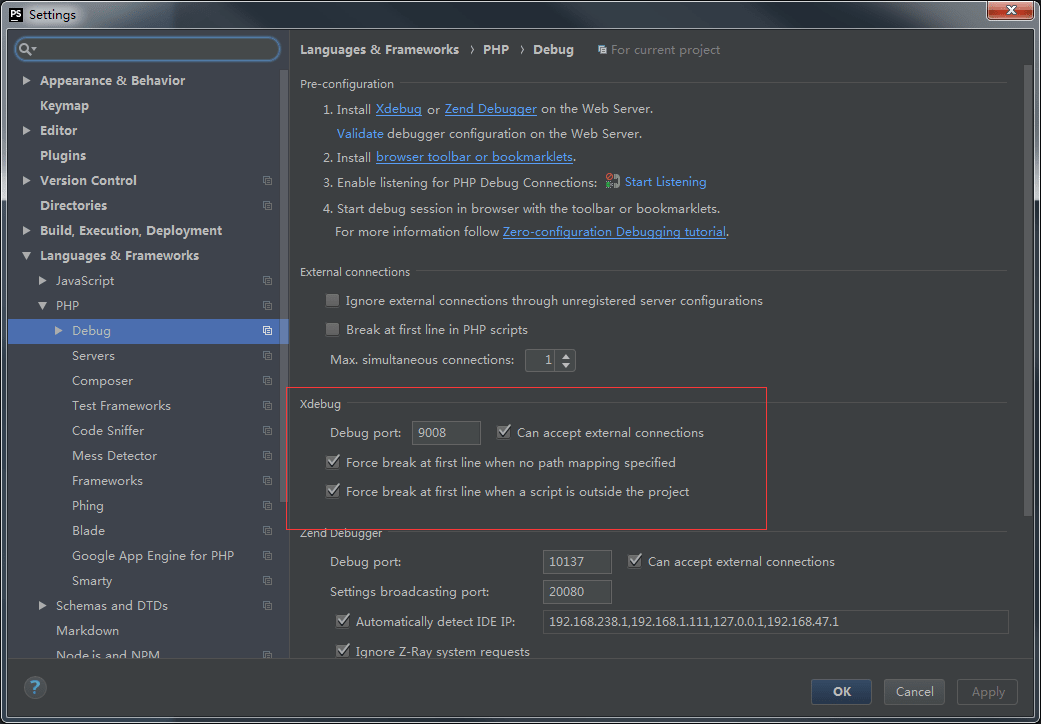This screenshot has height=724, width=1041.
Task: Click the Cancel button
Action: point(914,691)
